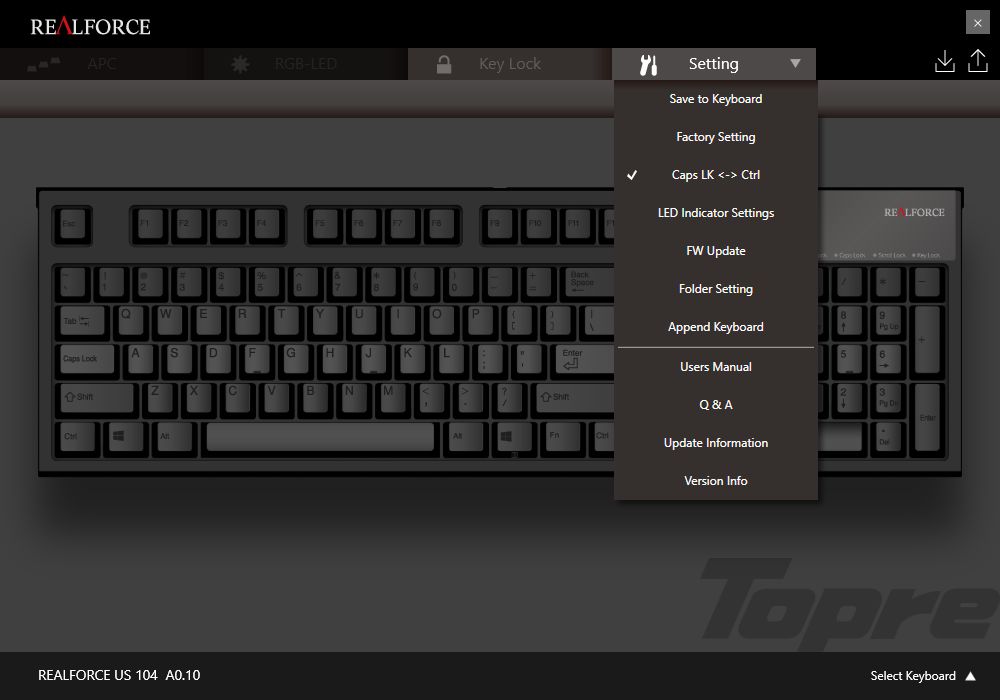
Task: Select FW Update from the menu
Action: 716,251
